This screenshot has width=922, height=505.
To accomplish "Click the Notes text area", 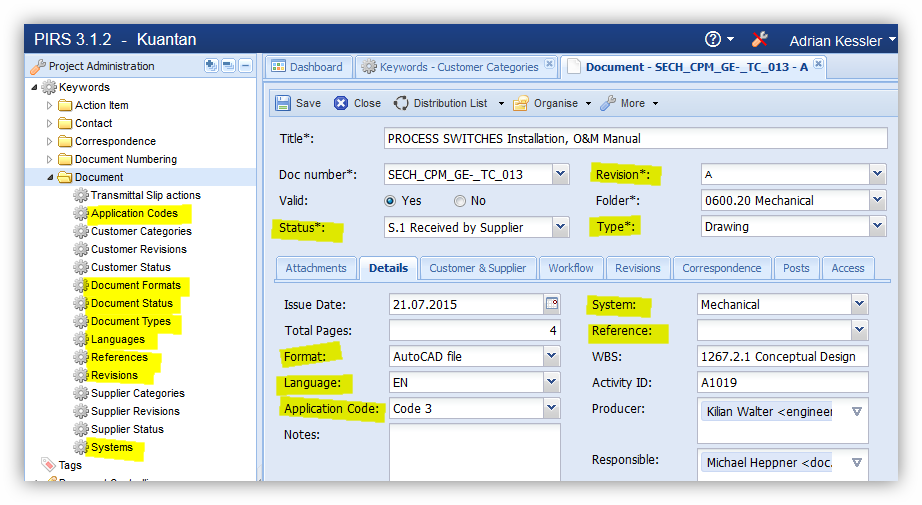I will [475, 453].
